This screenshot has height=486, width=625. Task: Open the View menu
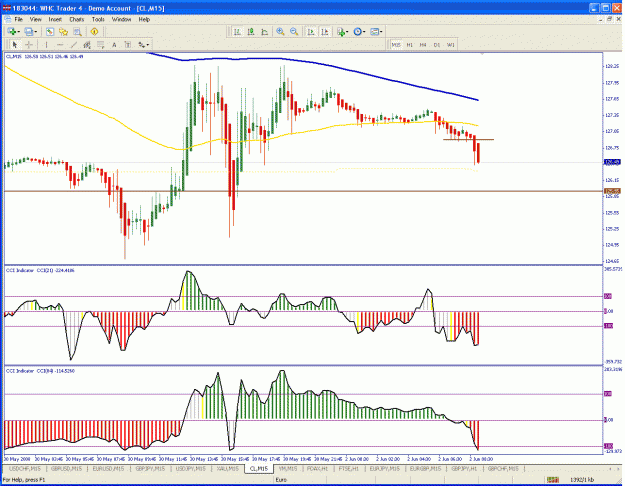click(35, 19)
